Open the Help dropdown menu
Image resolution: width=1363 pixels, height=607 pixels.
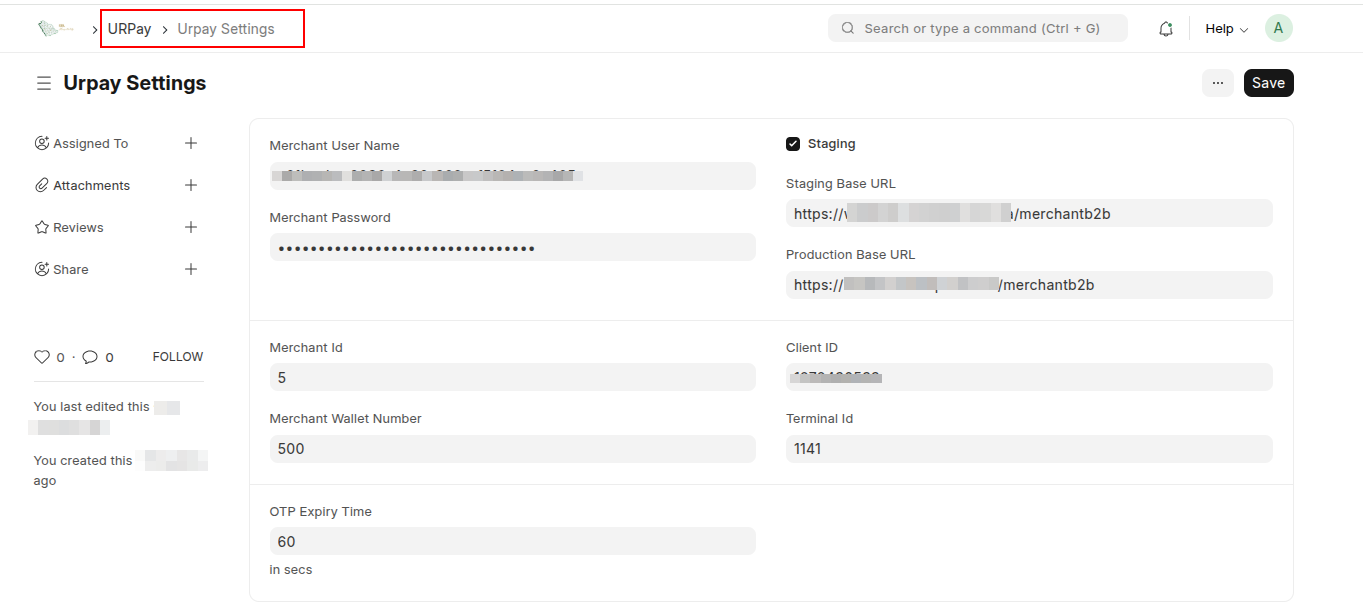tap(1226, 29)
